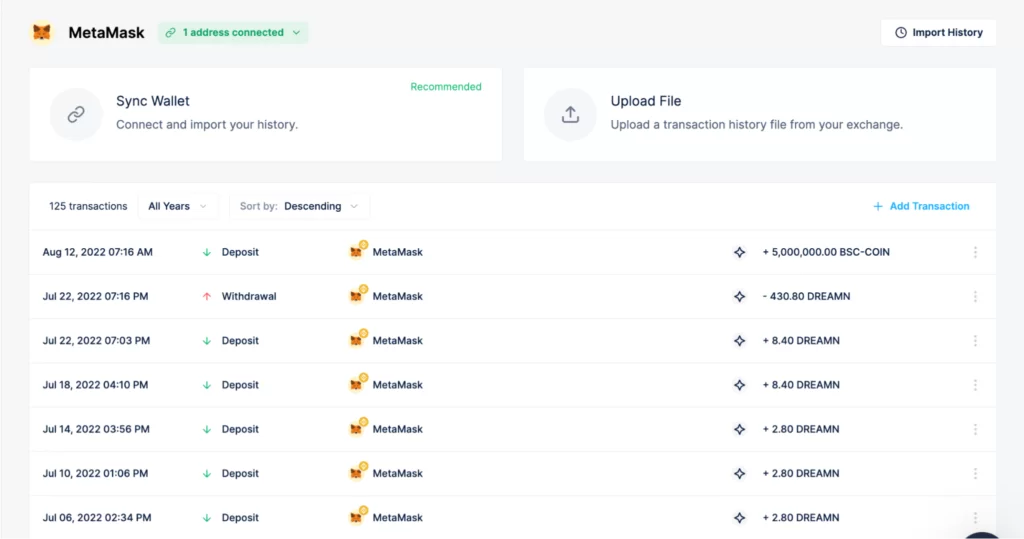The height and width of the screenshot is (539, 1024).
Task: Click MetaMask wallet icon in Jul 18 row
Action: [358, 384]
